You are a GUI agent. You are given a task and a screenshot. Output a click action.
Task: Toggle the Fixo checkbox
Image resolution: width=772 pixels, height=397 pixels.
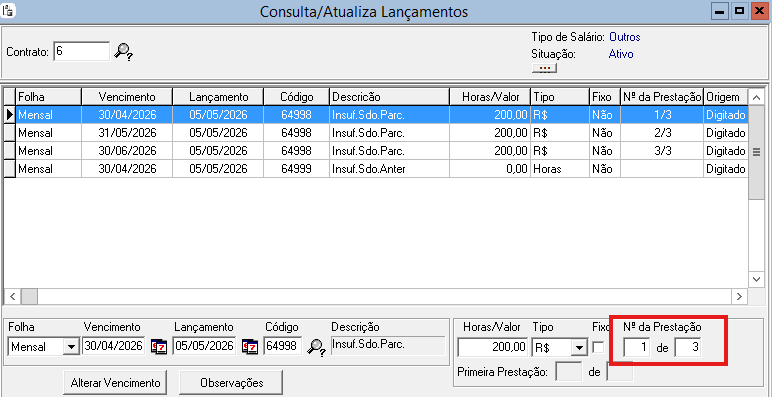(x=598, y=347)
